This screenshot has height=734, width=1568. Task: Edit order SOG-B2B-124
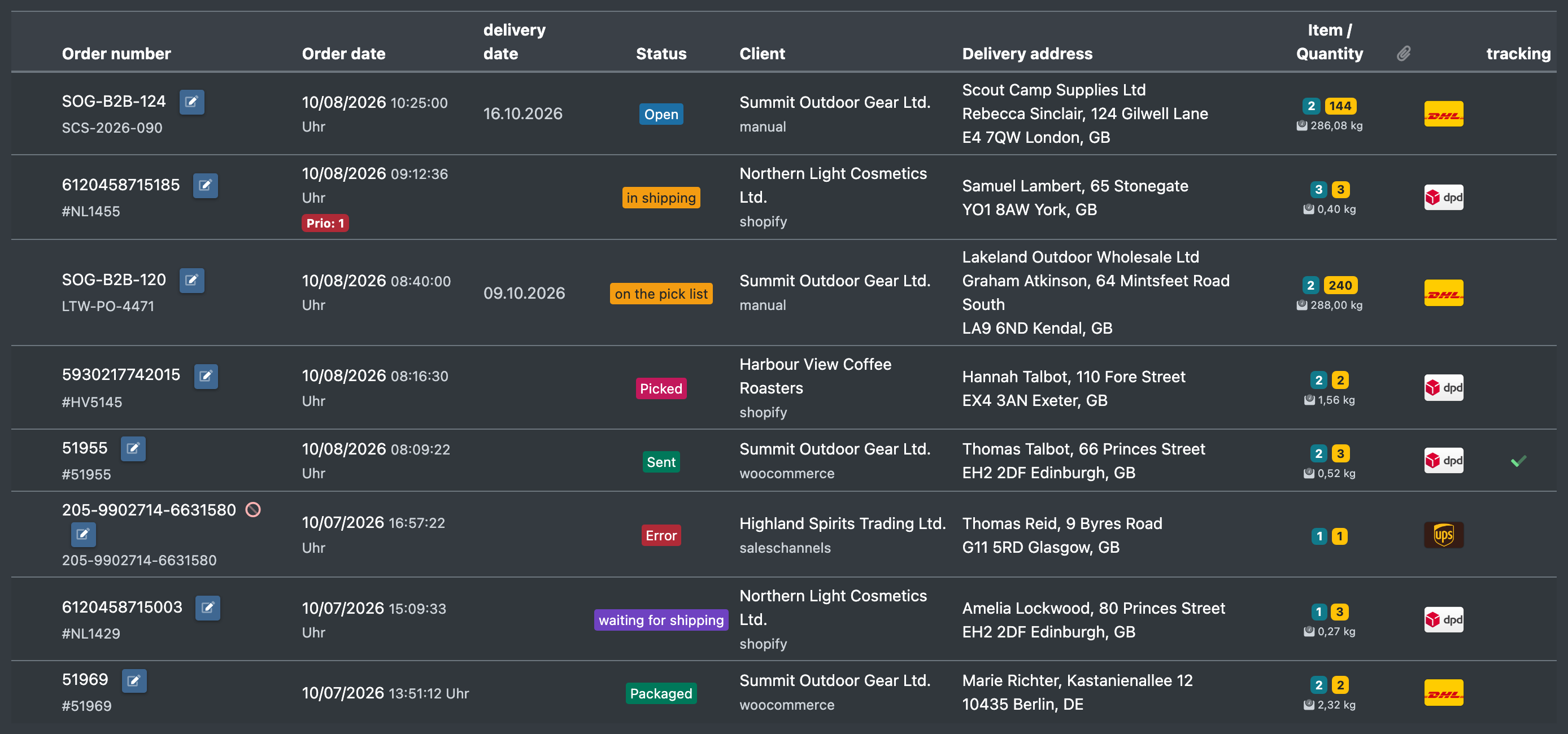(191, 102)
